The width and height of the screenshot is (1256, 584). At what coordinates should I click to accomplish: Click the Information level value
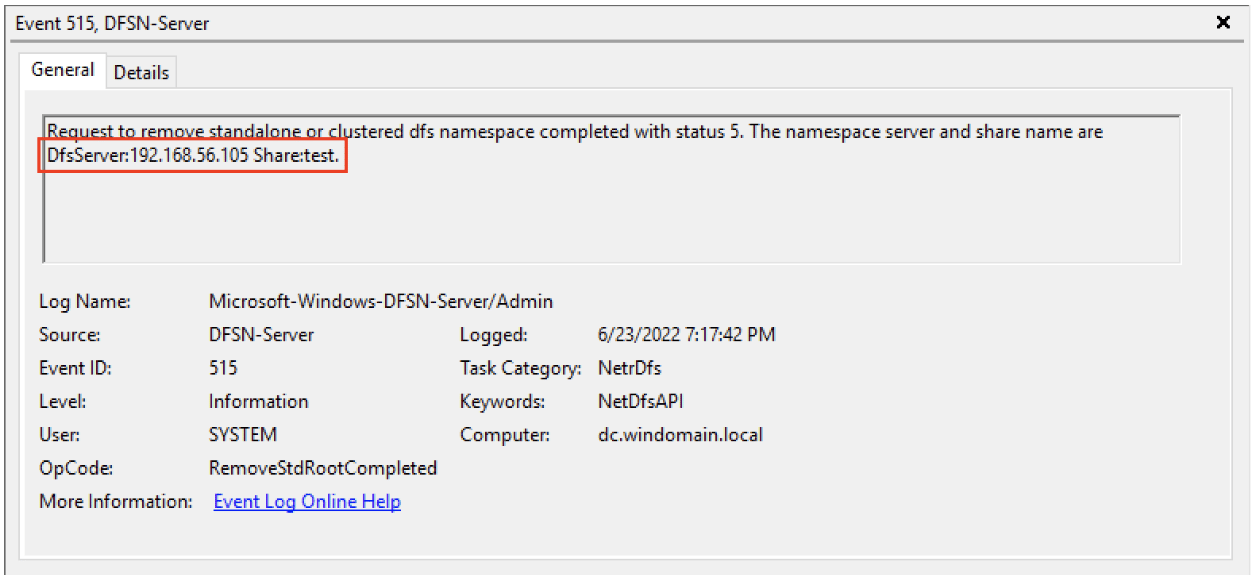[x=258, y=401]
